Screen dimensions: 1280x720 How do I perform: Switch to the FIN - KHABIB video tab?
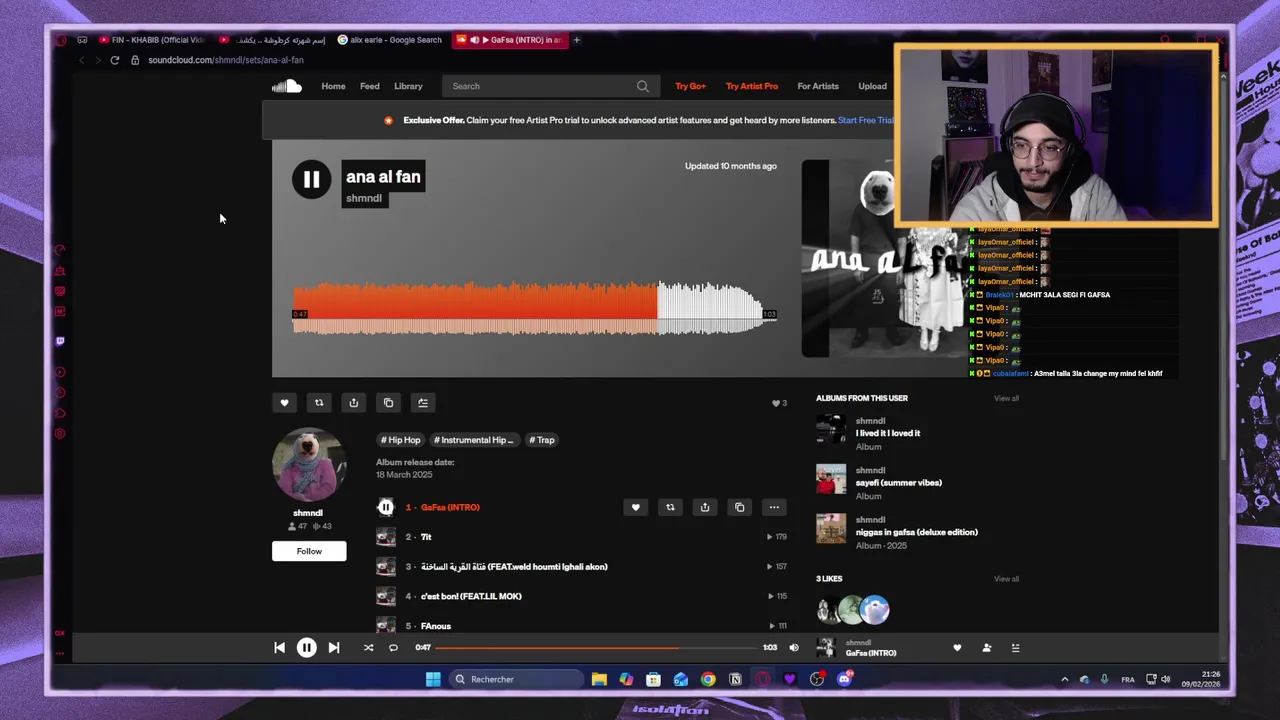coord(154,40)
